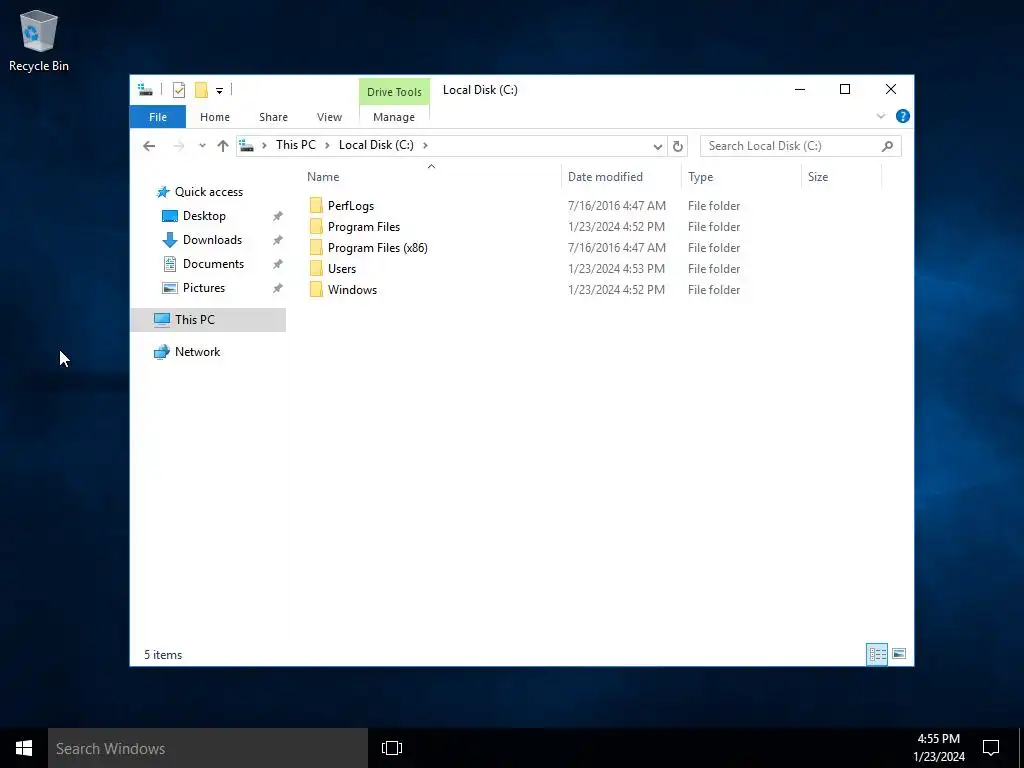The image size is (1024, 768).
Task: Select the Program Files (x86) folder
Action: 377,248
